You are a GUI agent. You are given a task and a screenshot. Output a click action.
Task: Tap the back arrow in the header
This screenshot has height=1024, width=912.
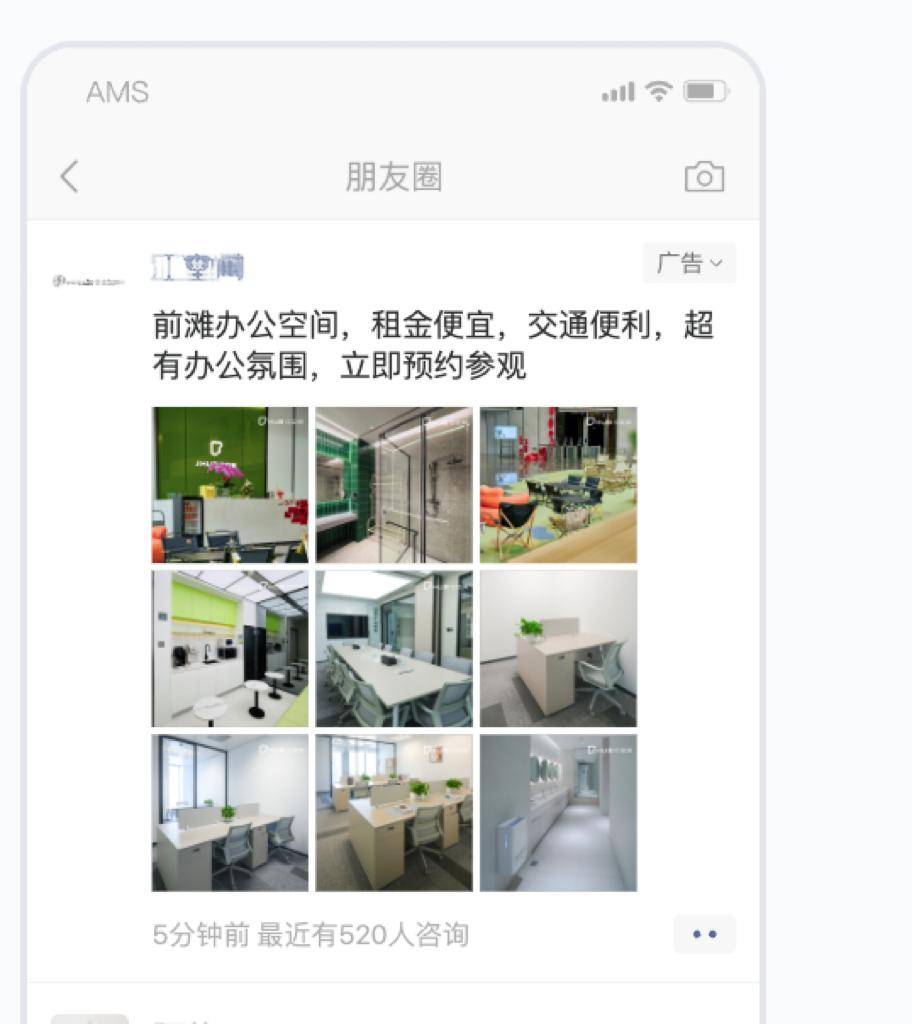click(x=69, y=176)
